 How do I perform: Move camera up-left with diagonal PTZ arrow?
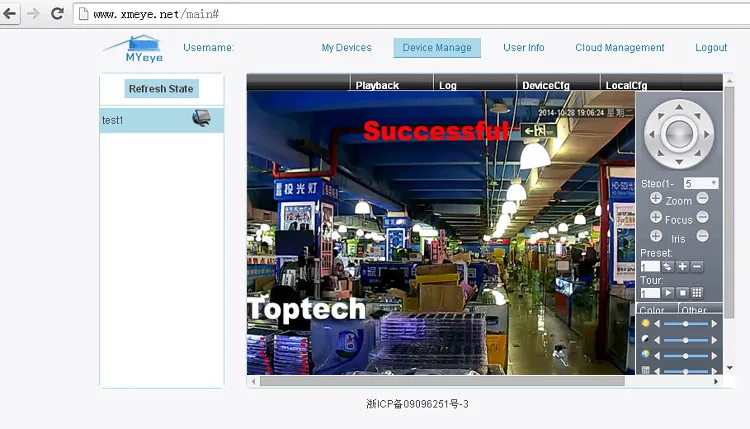(x=661, y=116)
